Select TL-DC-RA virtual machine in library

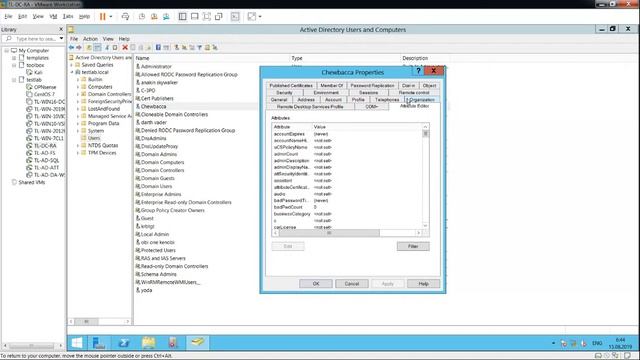42,146
